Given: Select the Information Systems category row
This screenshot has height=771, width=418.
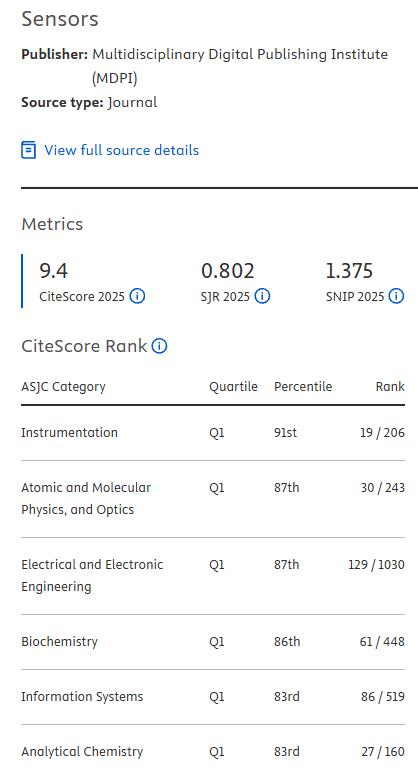Looking at the screenshot, I should (x=213, y=697).
